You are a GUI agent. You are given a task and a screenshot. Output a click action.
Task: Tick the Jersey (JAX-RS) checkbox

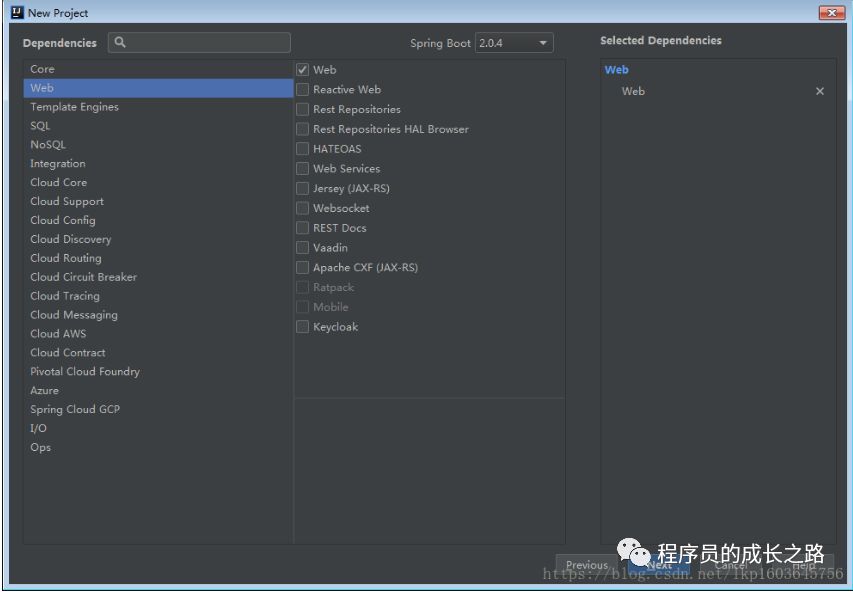click(302, 188)
